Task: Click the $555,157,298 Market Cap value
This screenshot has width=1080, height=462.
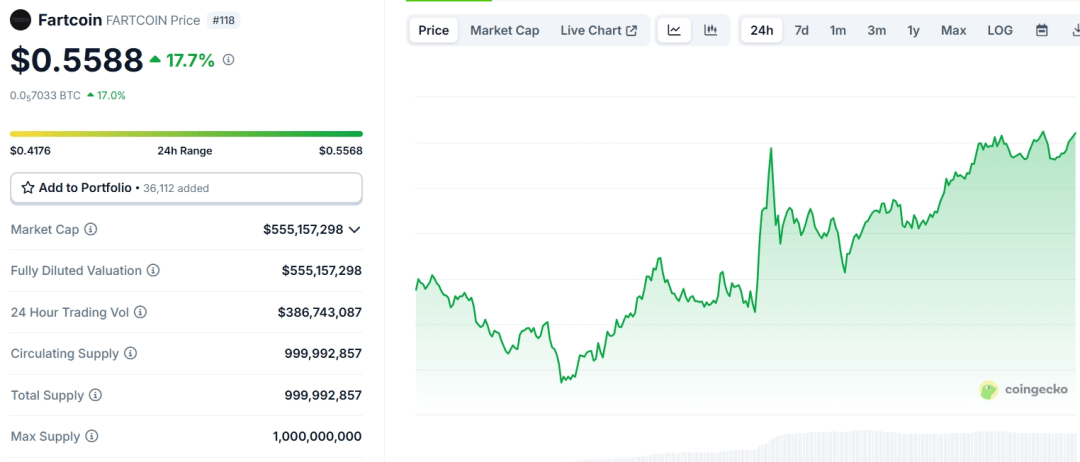Action: point(303,229)
